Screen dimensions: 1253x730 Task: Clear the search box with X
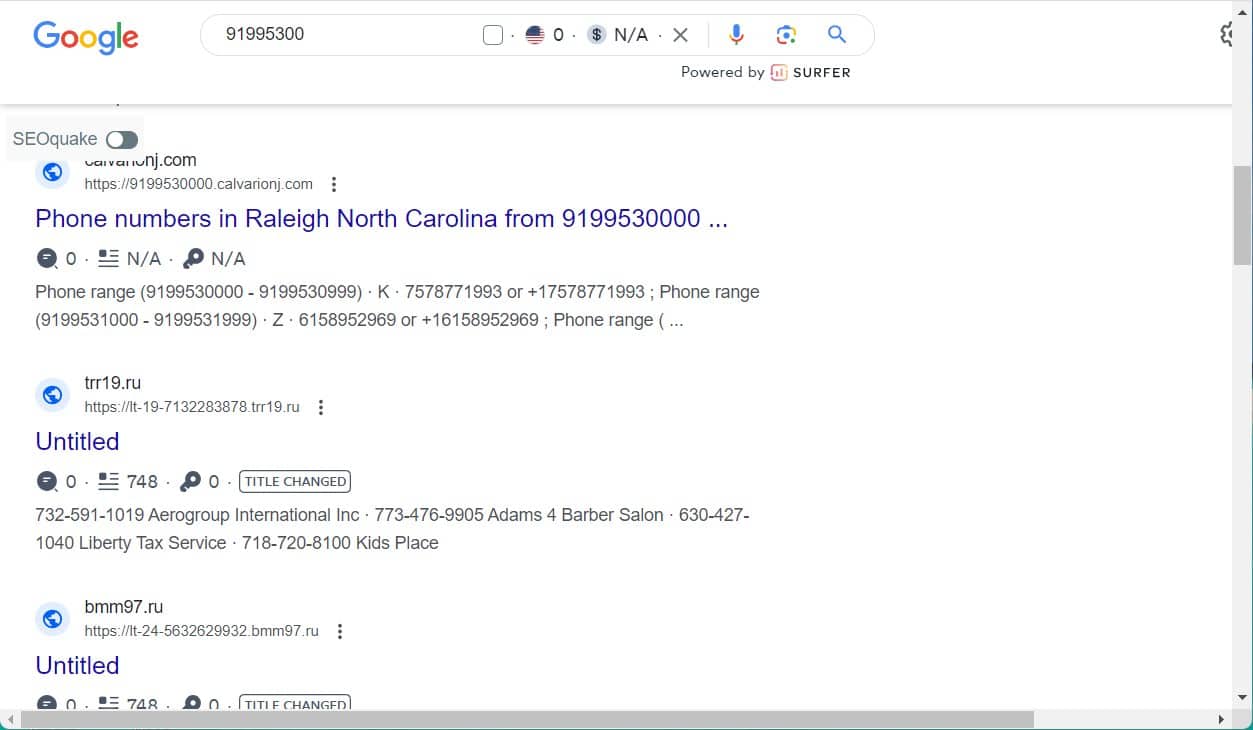pyautogui.click(x=680, y=35)
